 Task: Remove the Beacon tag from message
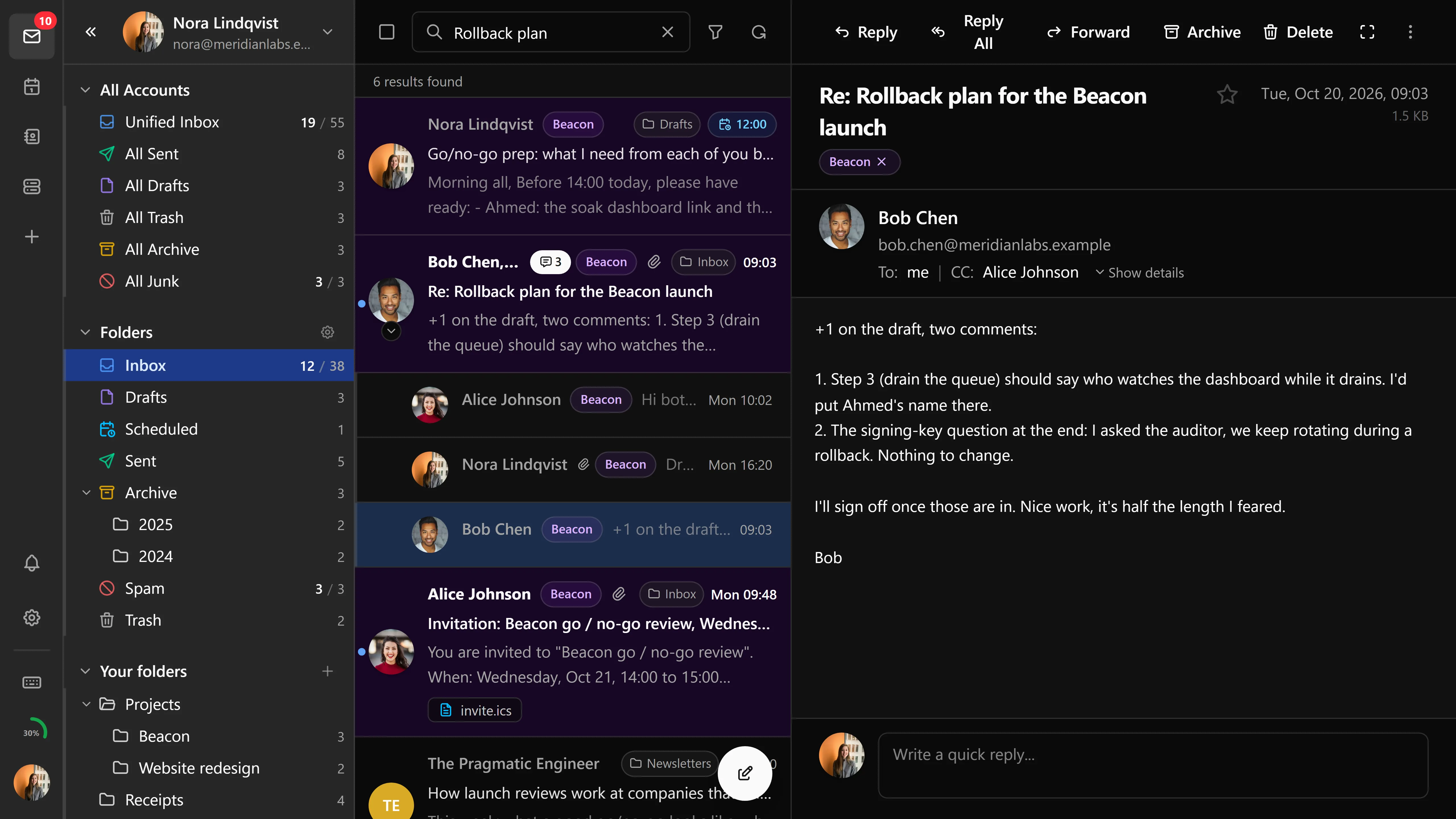(881, 162)
